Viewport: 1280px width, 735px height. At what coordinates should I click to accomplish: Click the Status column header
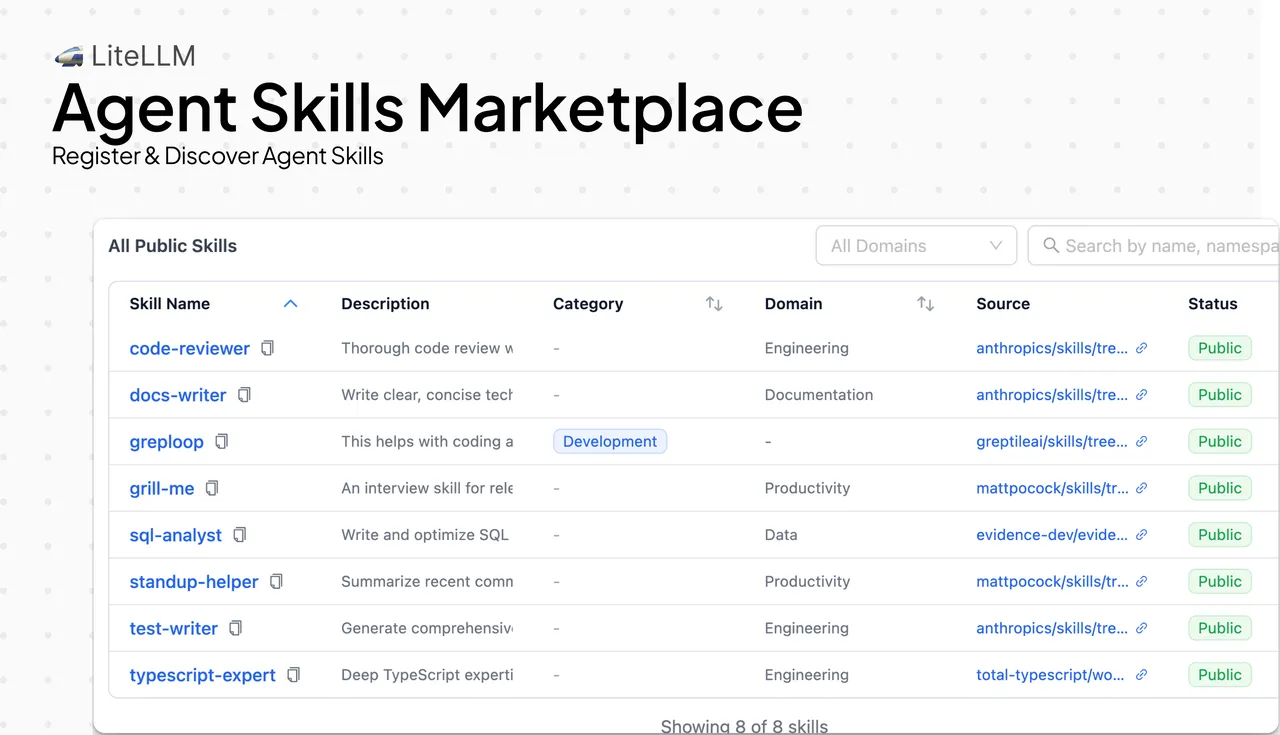(1213, 303)
